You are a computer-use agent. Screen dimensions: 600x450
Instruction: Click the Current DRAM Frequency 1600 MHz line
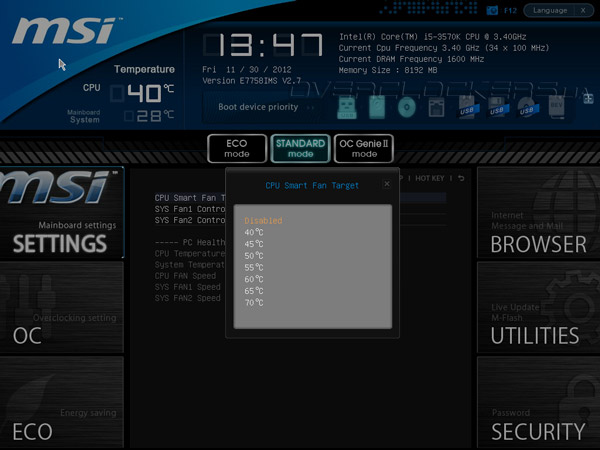point(411,59)
